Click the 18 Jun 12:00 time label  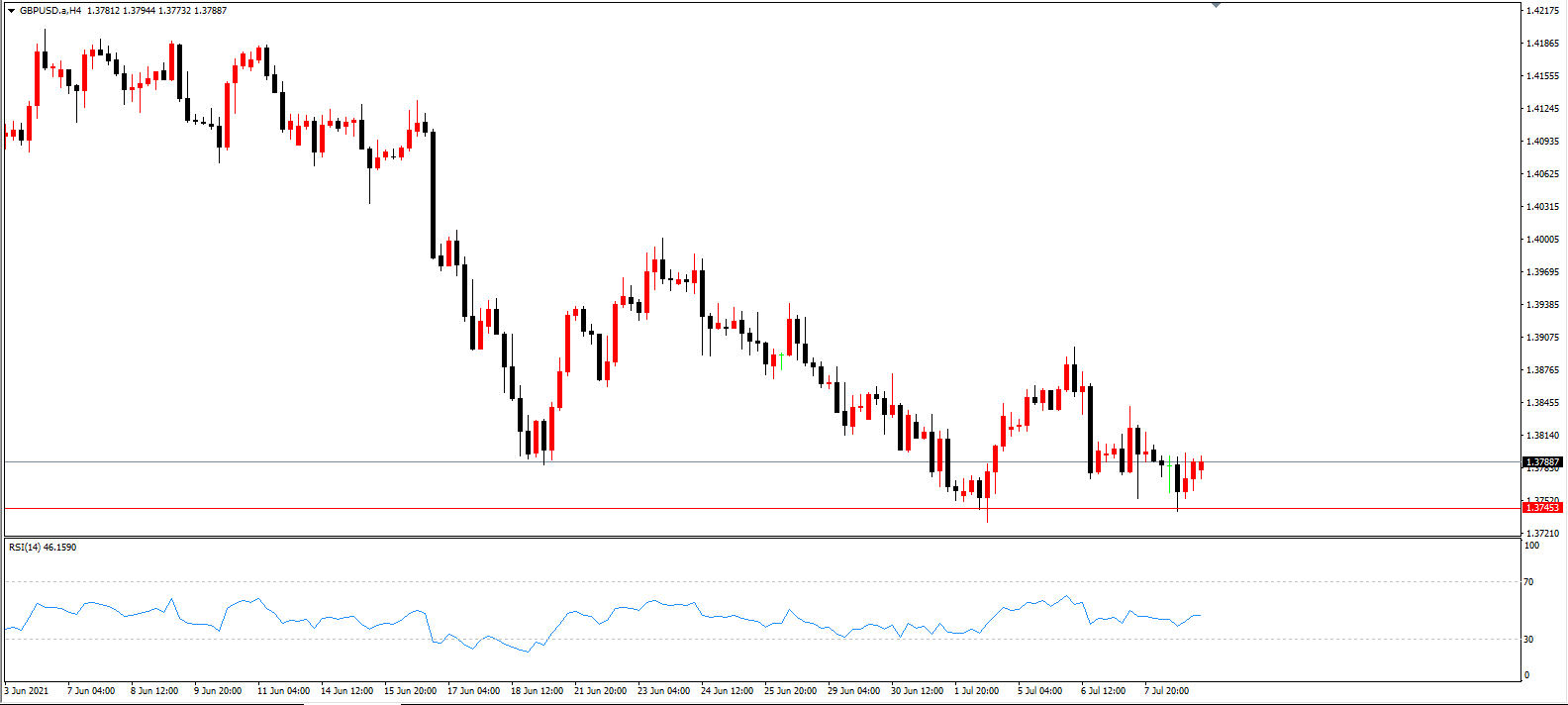tap(537, 691)
